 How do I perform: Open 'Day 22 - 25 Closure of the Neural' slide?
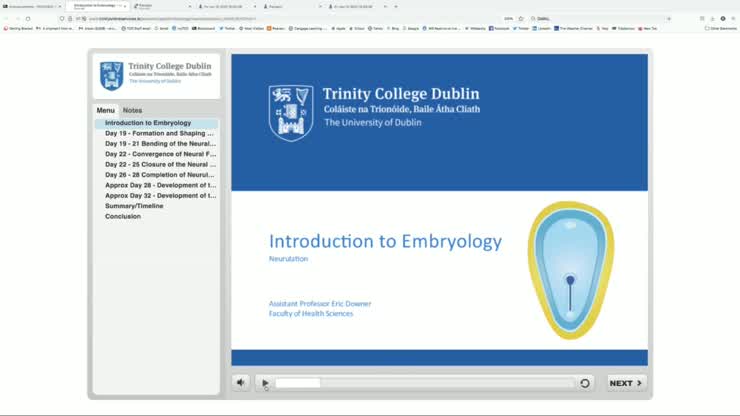[160, 164]
